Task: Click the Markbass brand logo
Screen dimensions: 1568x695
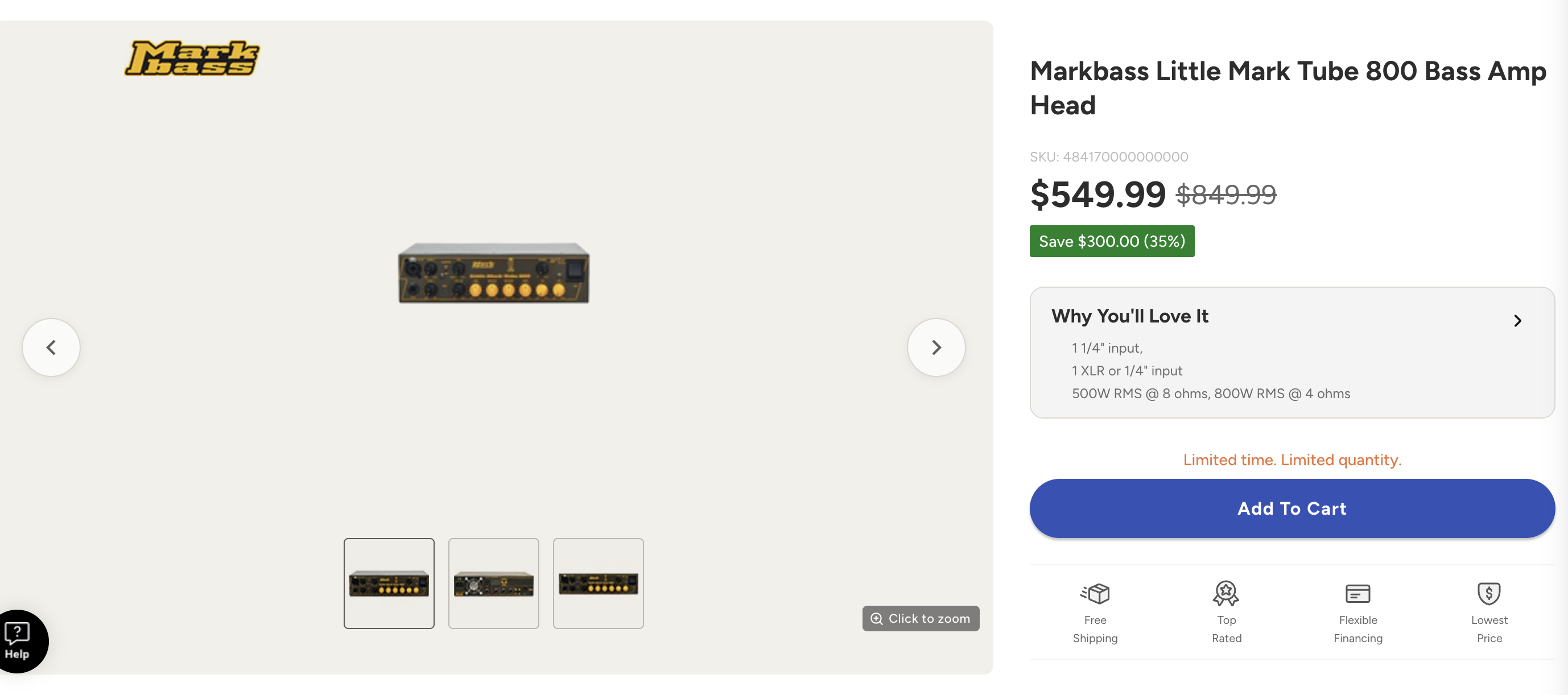Action: tap(192, 59)
